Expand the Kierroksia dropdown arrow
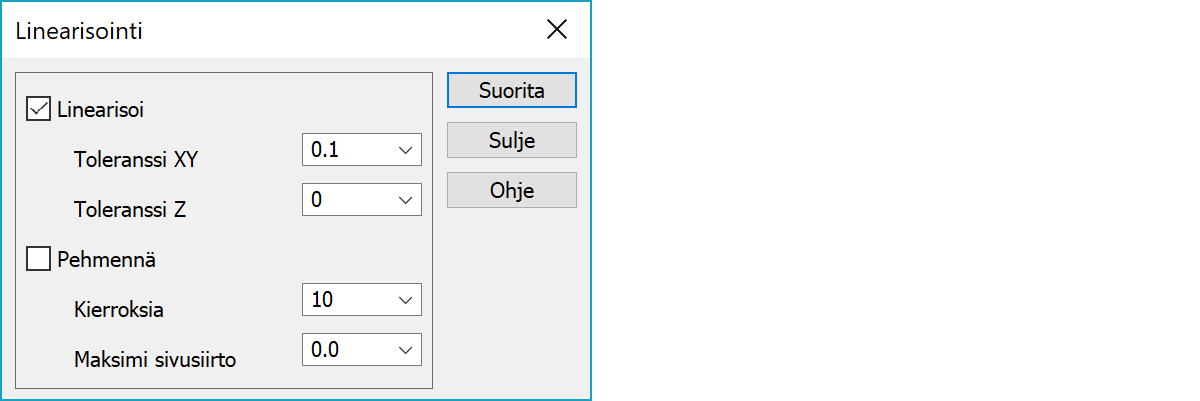 (x=405, y=300)
